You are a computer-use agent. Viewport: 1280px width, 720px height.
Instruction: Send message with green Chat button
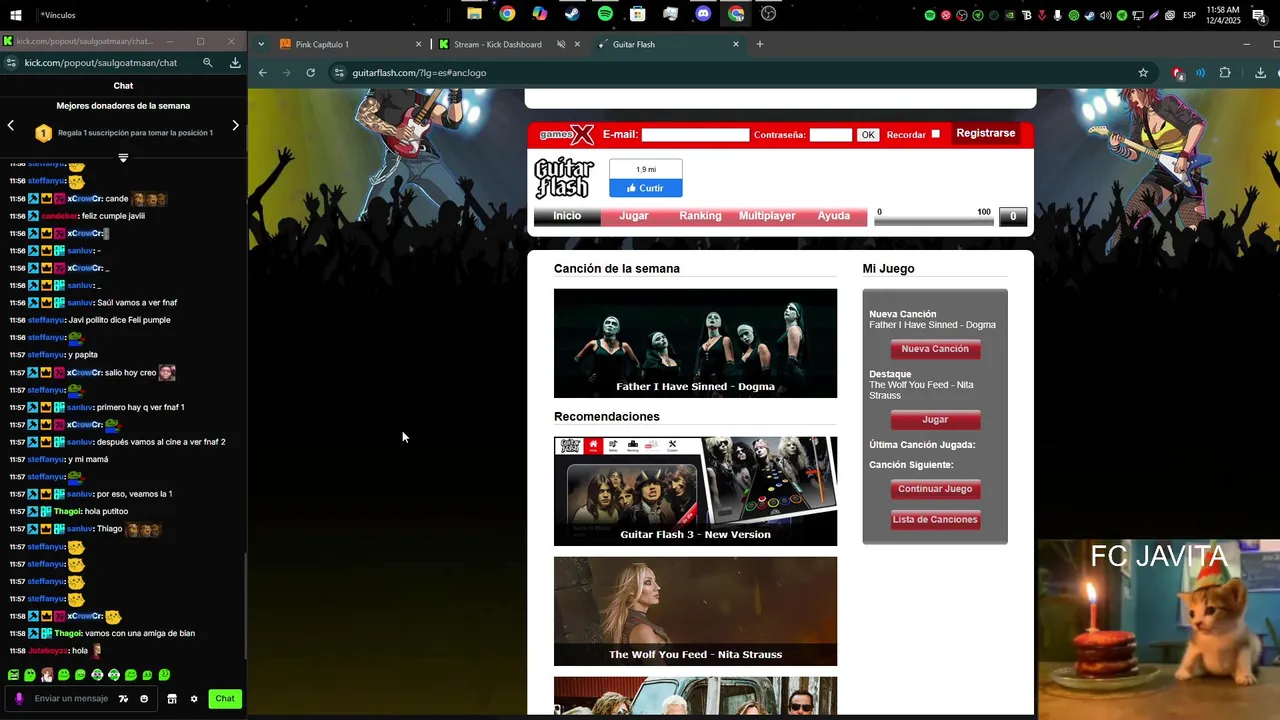point(225,699)
